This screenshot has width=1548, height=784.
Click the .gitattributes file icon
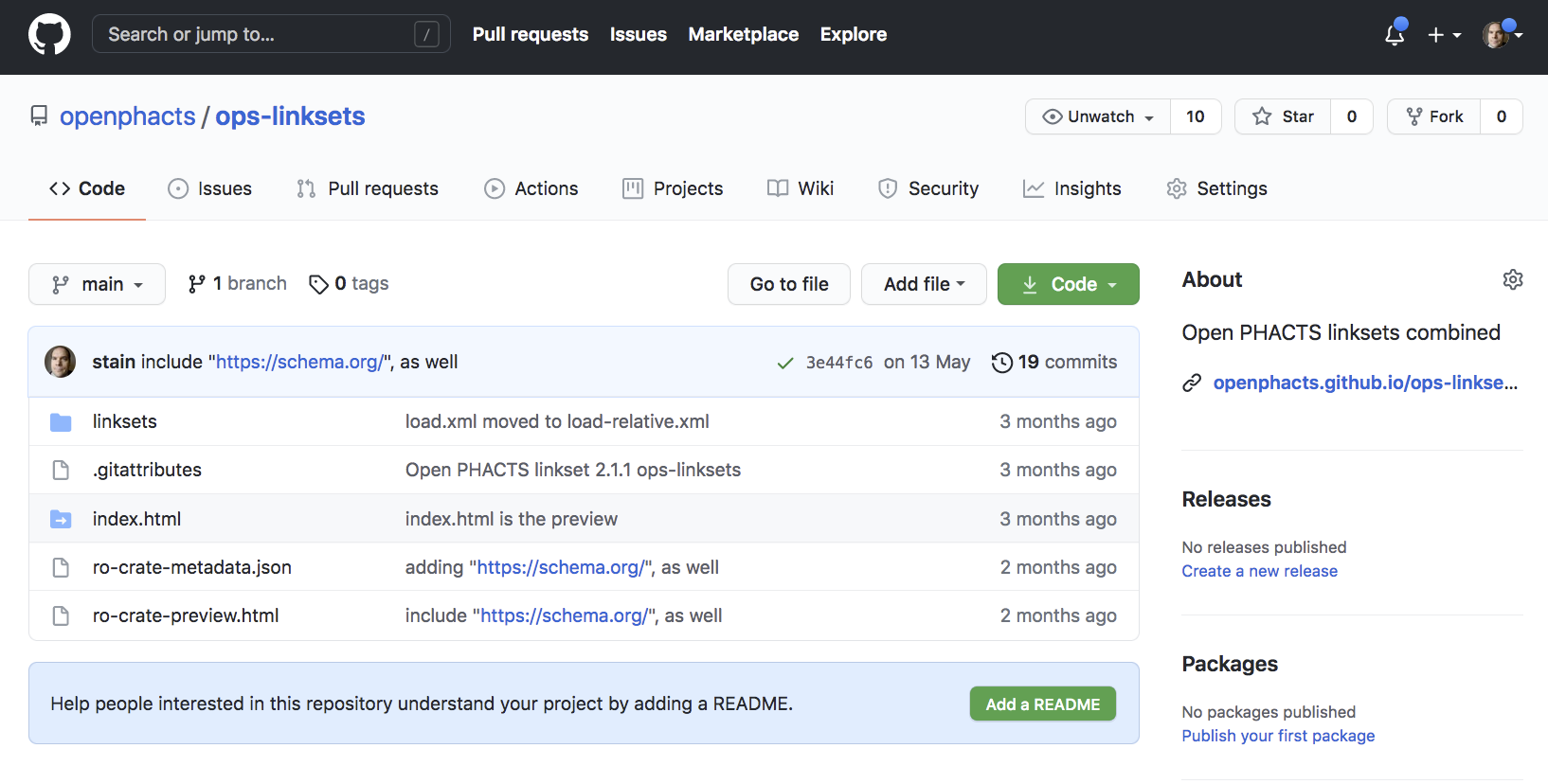tap(61, 470)
